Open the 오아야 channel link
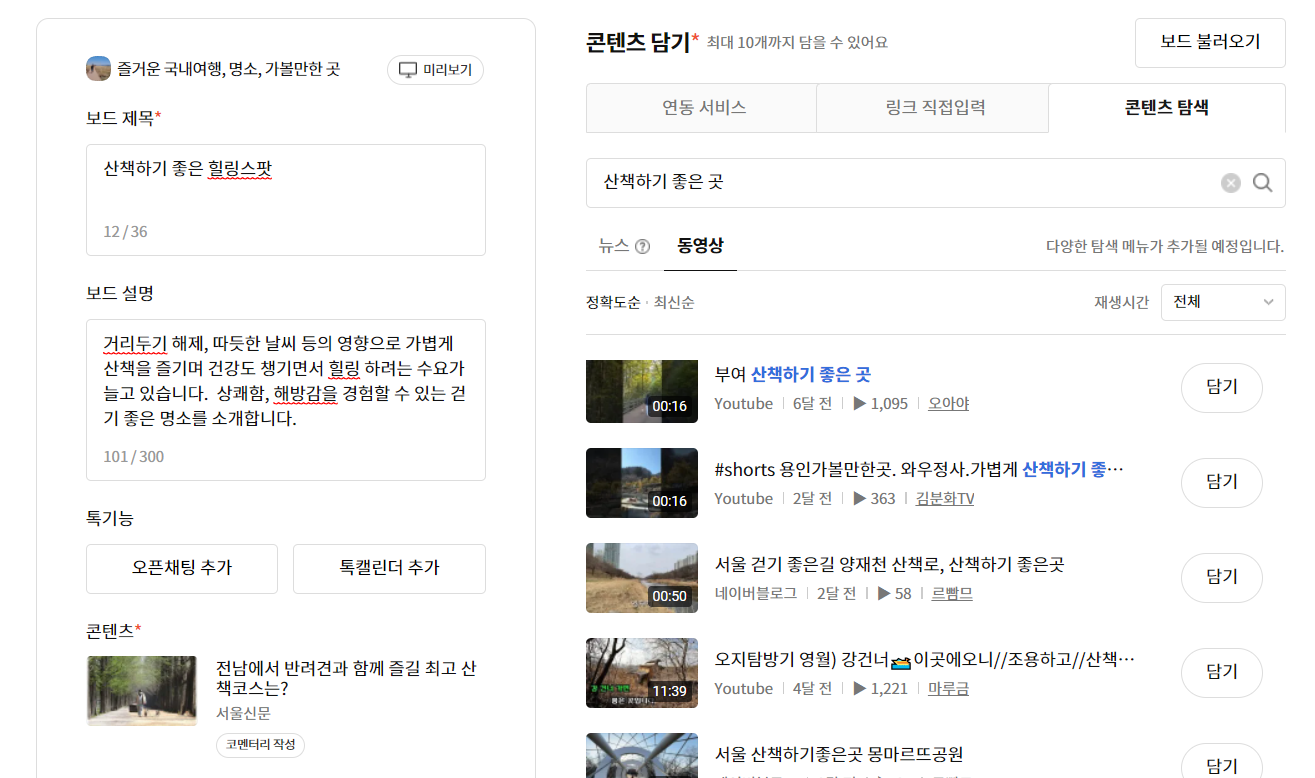The width and height of the screenshot is (1315, 778). pyautogui.click(x=948, y=404)
